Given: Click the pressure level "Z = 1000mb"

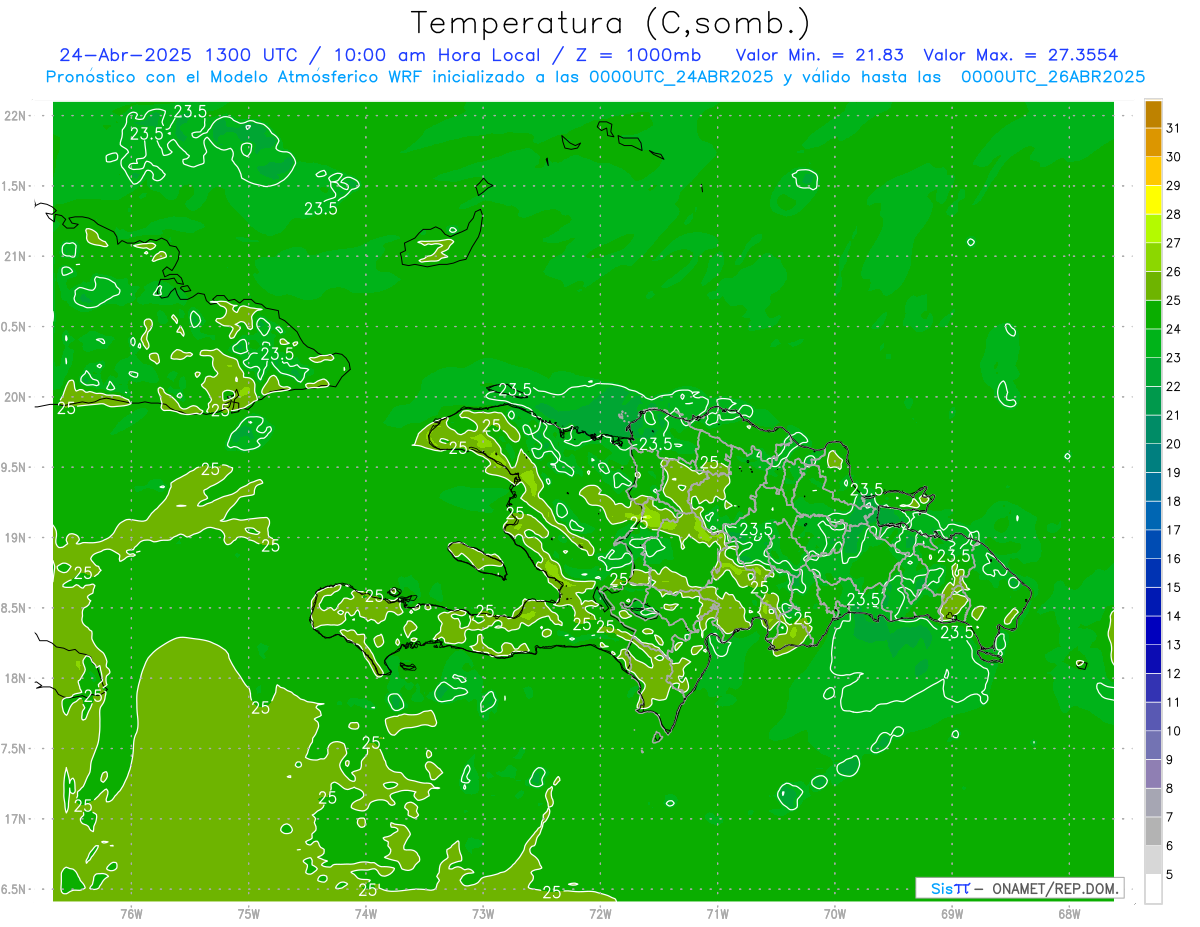Looking at the screenshot, I should pyautogui.click(x=632, y=55).
